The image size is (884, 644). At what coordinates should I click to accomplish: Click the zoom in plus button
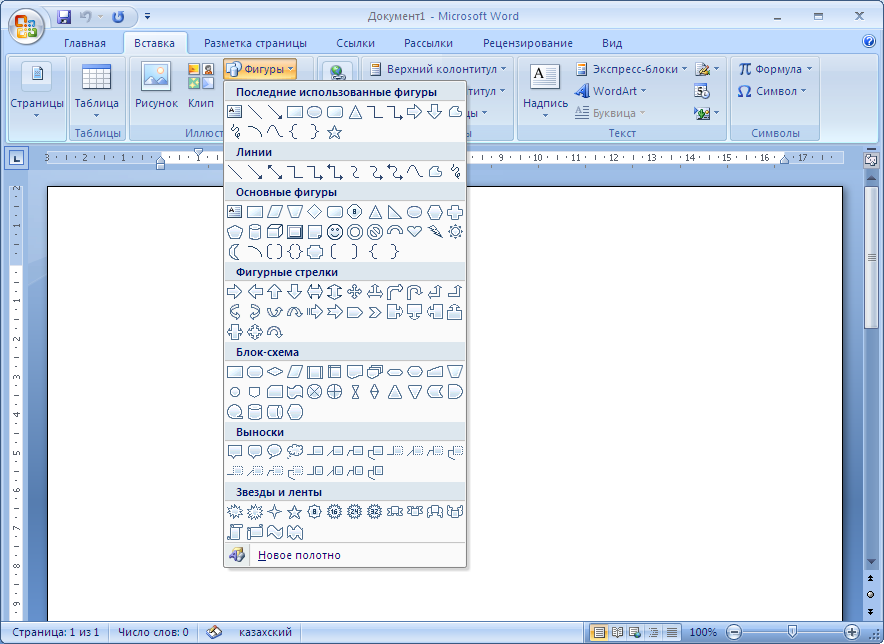click(x=852, y=632)
